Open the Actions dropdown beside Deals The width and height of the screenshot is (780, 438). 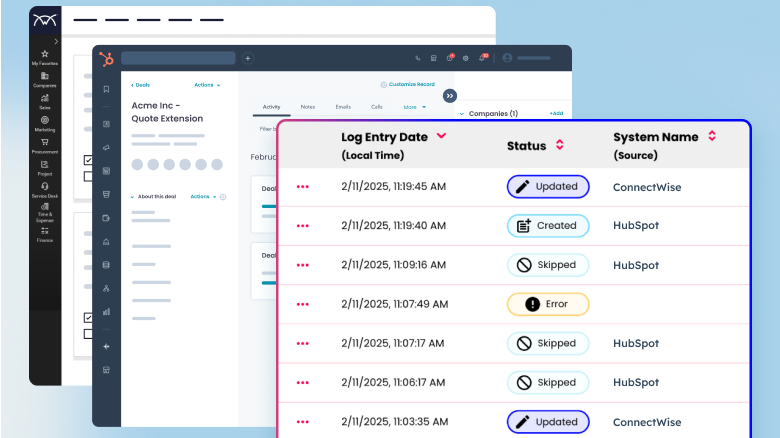(207, 85)
